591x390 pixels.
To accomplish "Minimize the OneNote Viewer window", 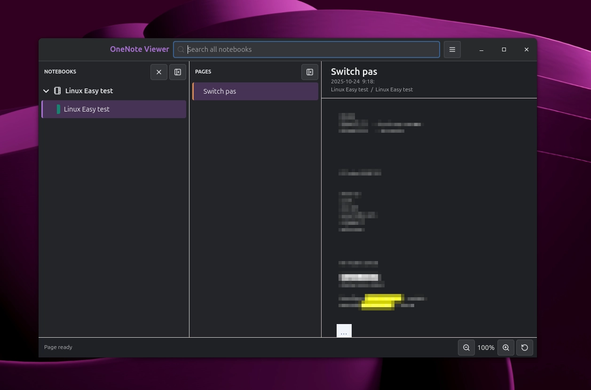I will coord(481,50).
